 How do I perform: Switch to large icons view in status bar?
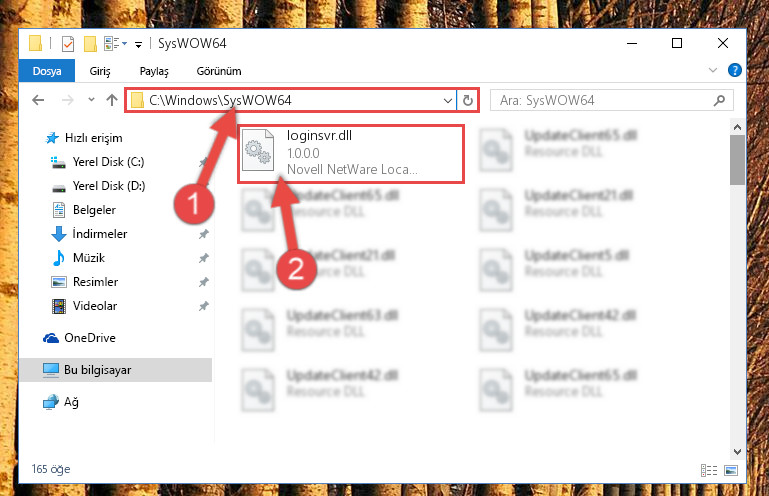click(x=731, y=470)
